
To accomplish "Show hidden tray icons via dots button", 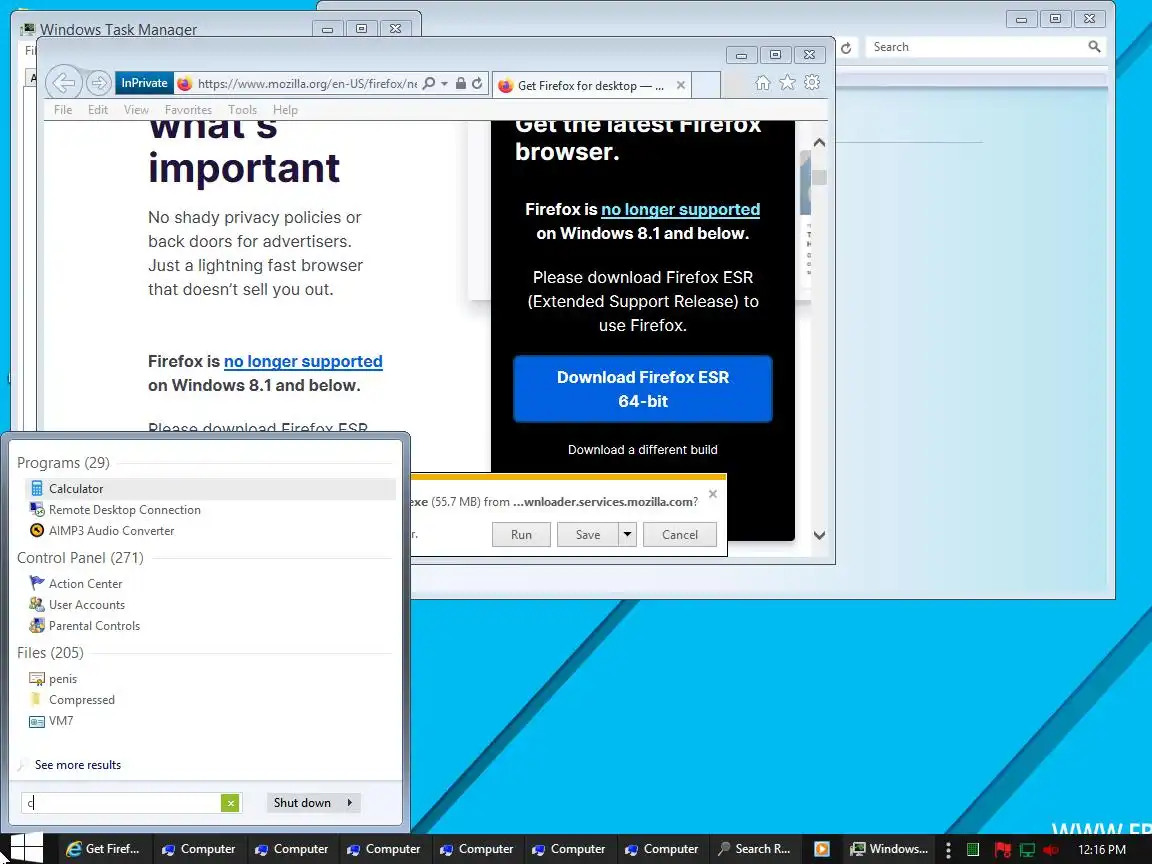I will (948, 849).
